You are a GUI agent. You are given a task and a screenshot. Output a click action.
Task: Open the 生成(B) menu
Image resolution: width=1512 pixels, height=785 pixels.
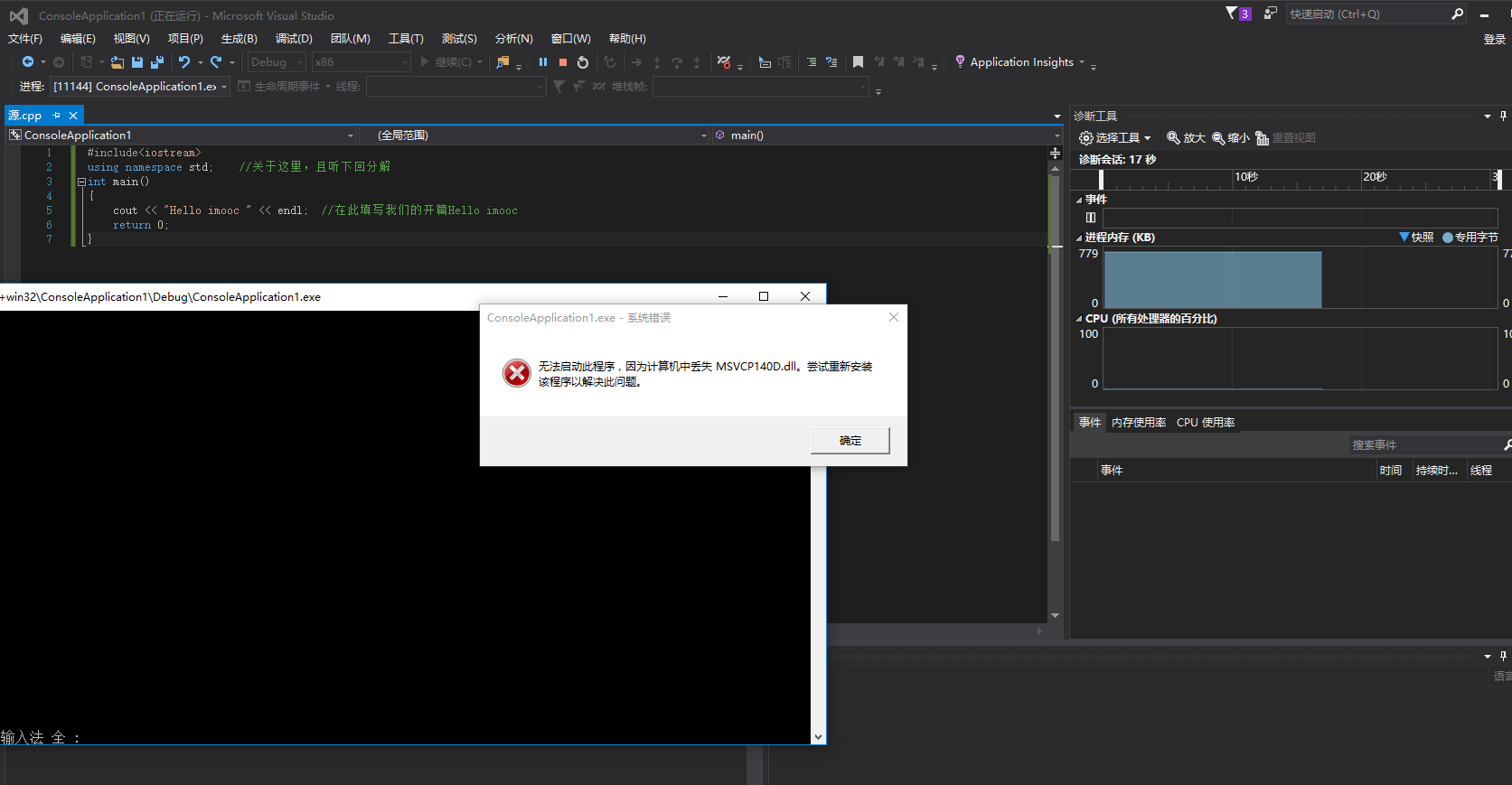(239, 39)
